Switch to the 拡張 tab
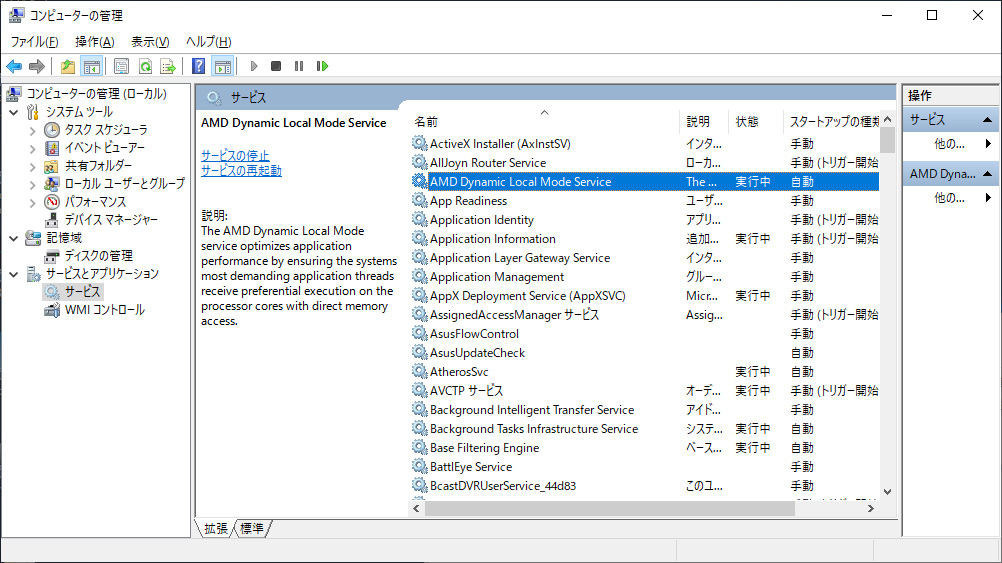1002x563 pixels. click(x=215, y=528)
